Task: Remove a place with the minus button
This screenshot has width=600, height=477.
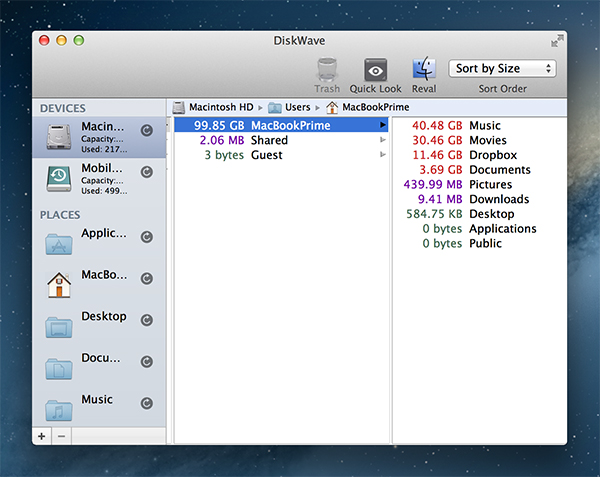Action: pos(62,436)
